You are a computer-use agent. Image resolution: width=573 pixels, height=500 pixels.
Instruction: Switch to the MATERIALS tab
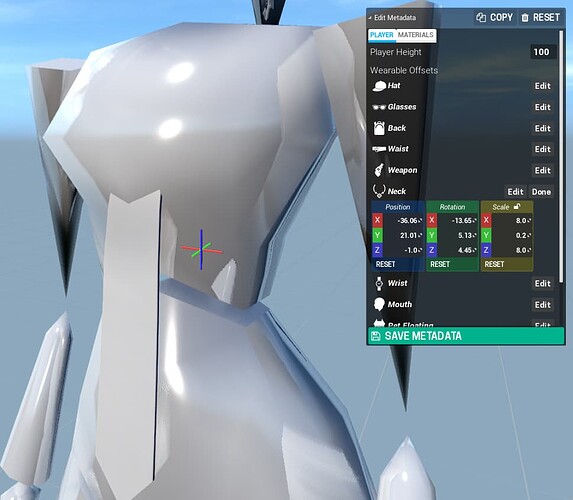(x=415, y=35)
